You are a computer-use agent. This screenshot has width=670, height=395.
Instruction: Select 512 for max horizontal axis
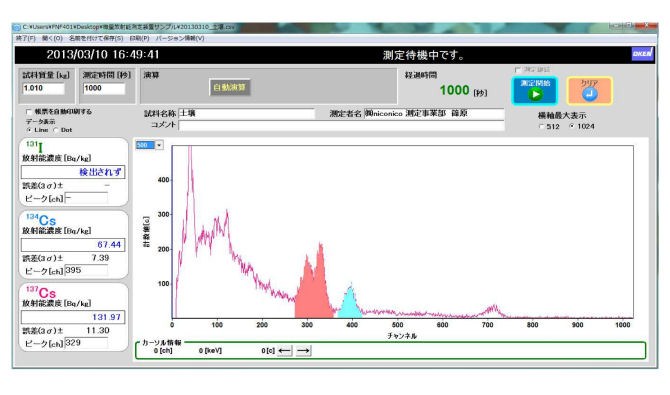[x=541, y=127]
